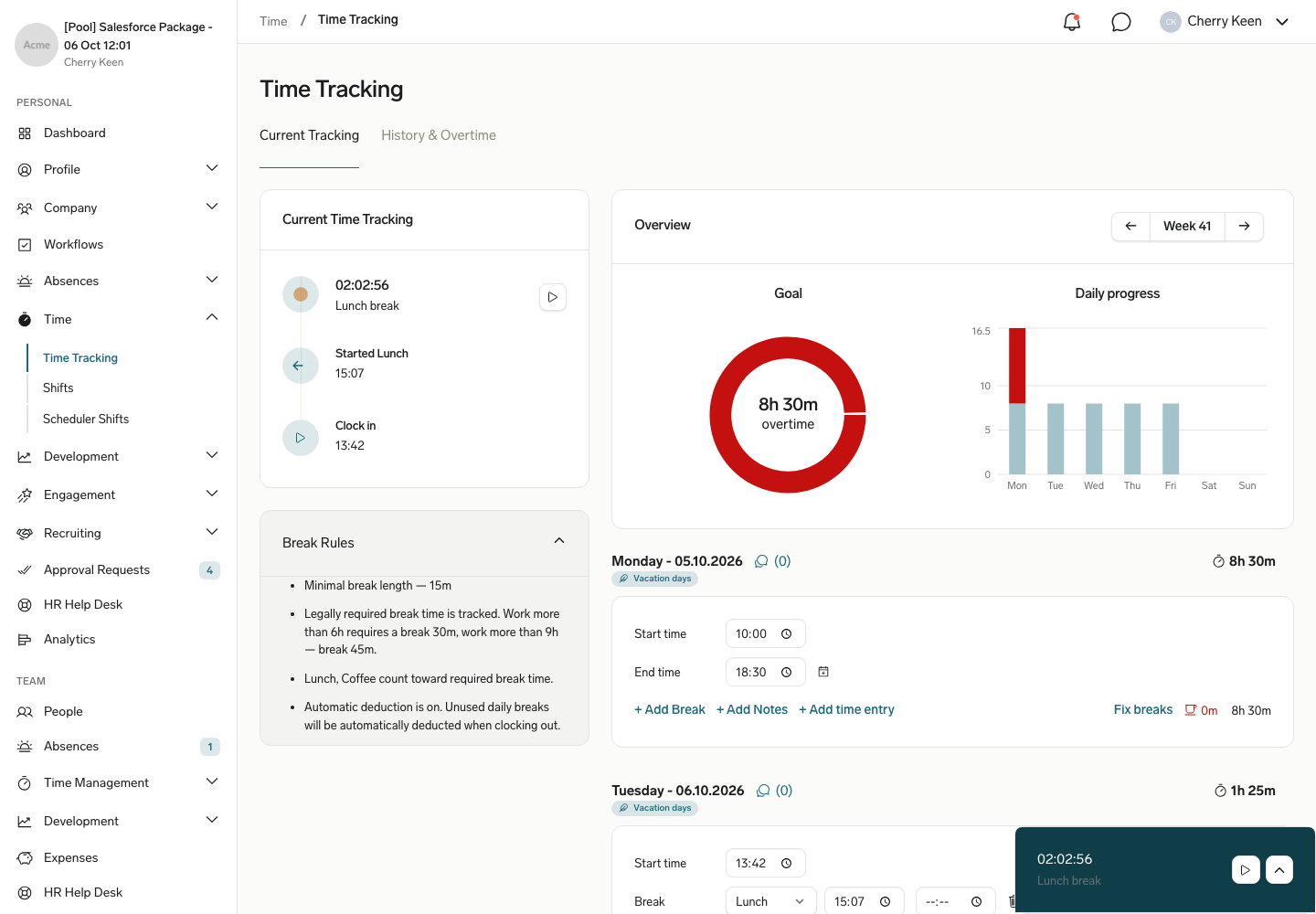Open the notifications bell
The height and width of the screenshot is (914, 1316).
[1072, 22]
